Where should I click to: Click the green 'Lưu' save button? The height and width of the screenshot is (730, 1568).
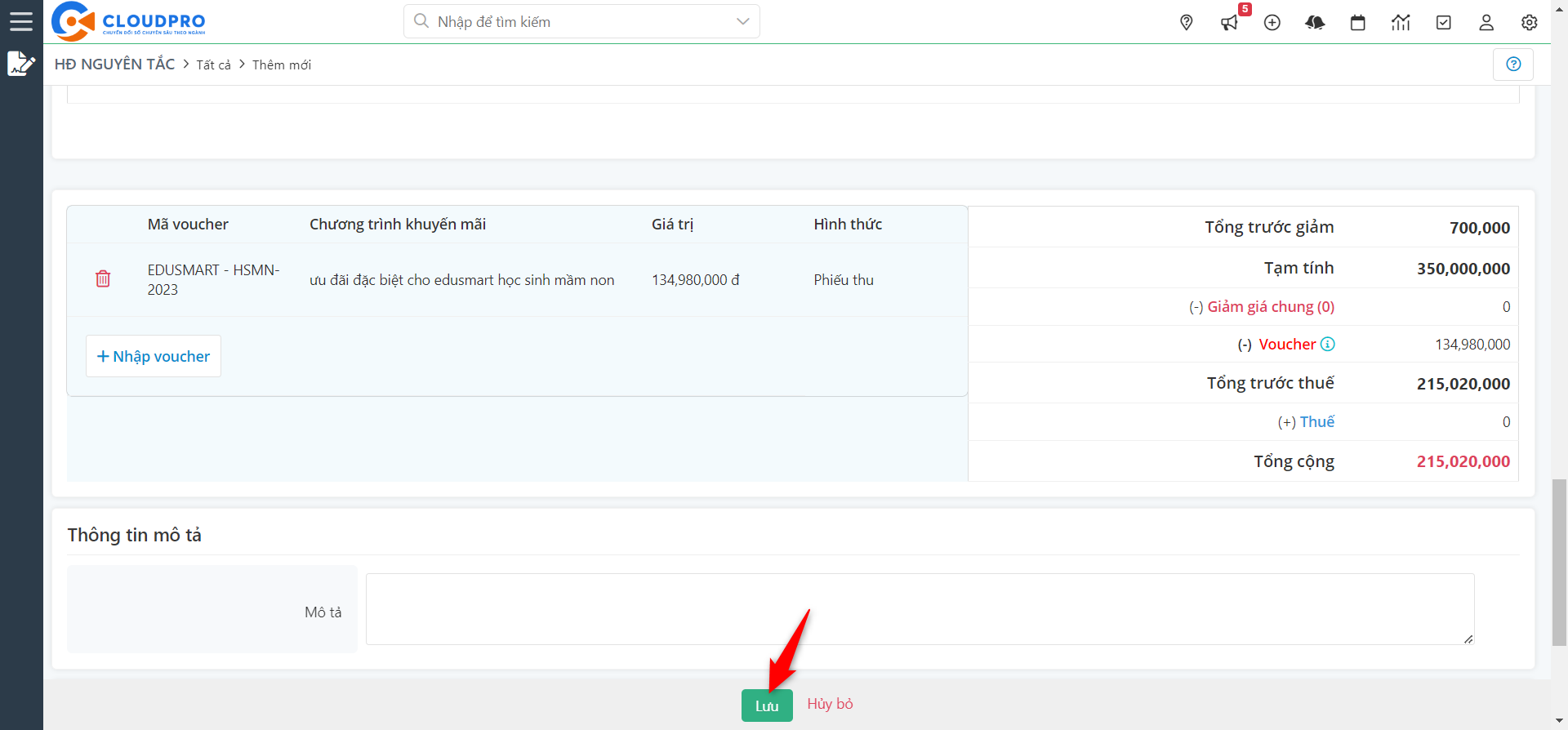pos(767,706)
